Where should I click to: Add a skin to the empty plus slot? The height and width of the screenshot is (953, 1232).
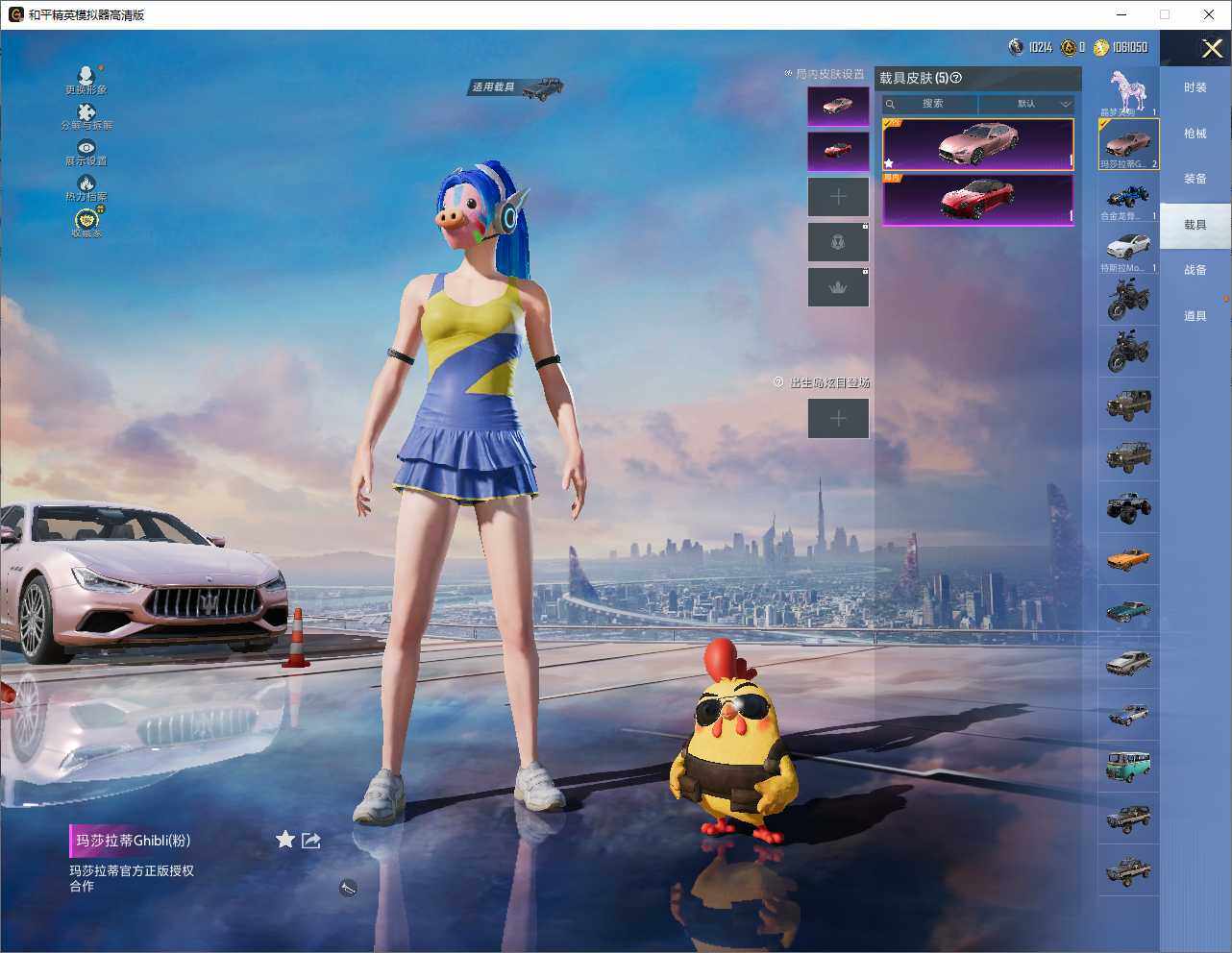pos(838,196)
